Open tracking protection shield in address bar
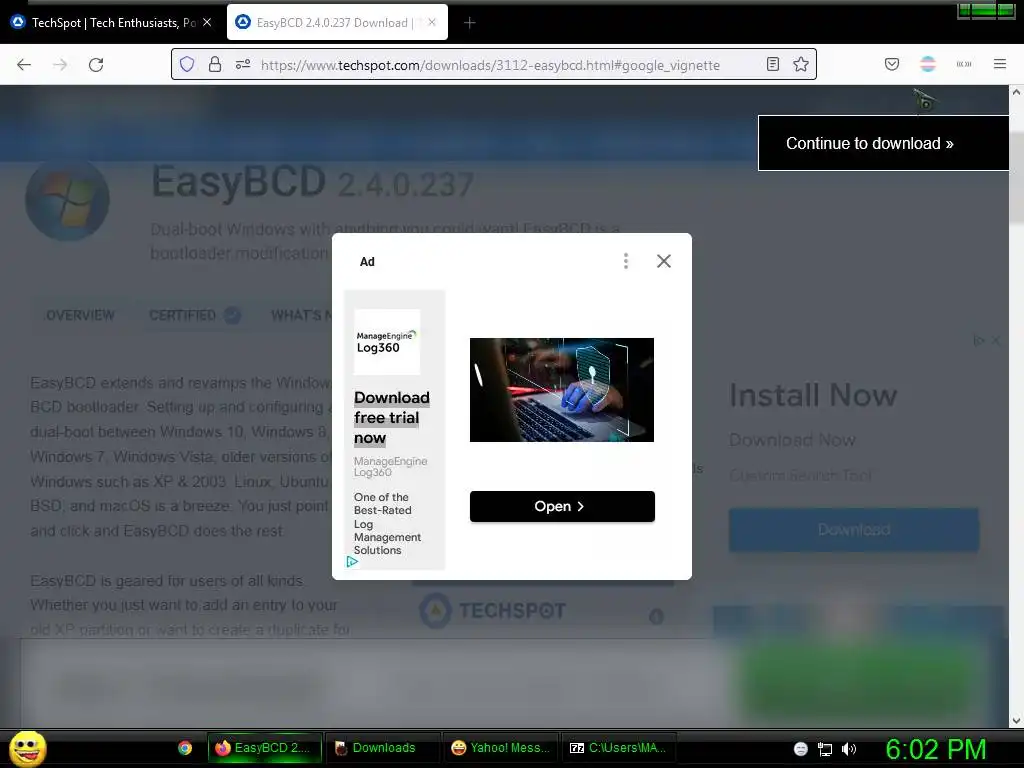 [x=187, y=64]
